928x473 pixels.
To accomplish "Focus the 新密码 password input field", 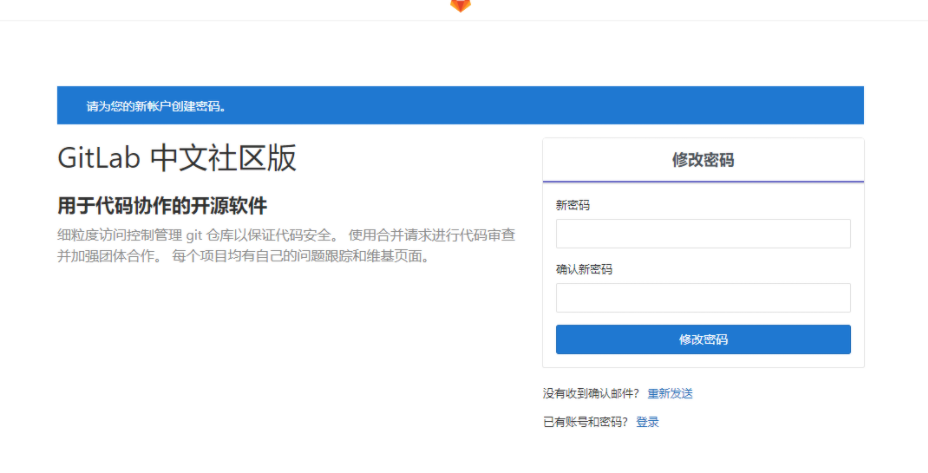I will tap(703, 234).
